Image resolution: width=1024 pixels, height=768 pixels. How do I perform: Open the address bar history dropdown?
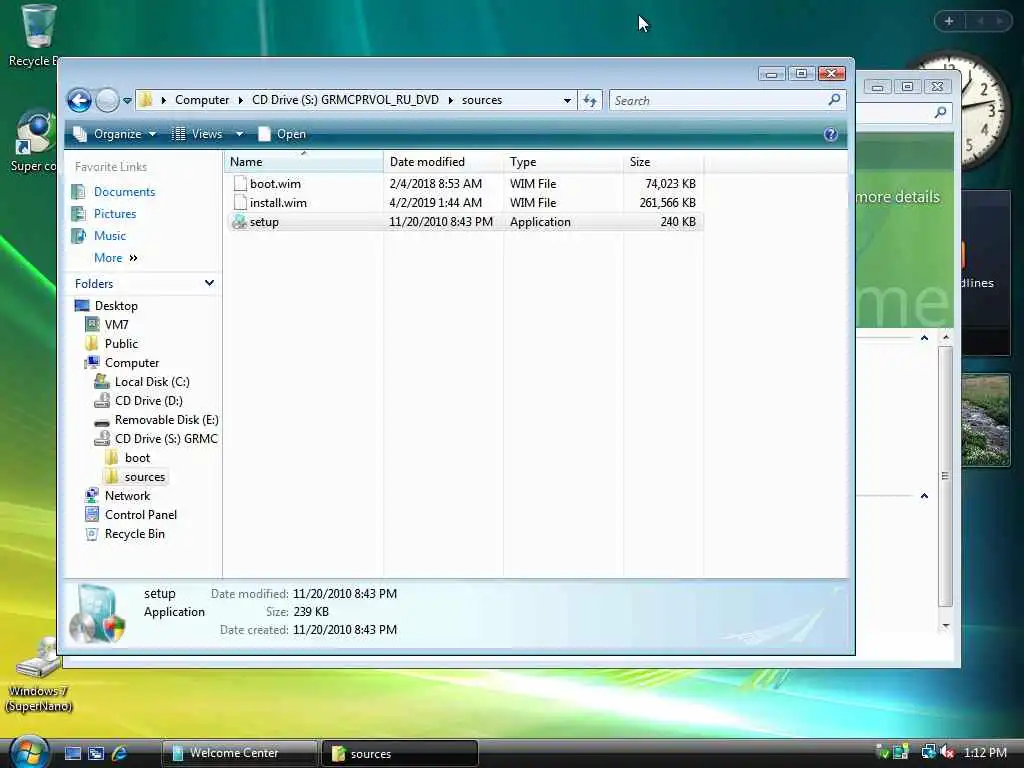click(x=567, y=101)
